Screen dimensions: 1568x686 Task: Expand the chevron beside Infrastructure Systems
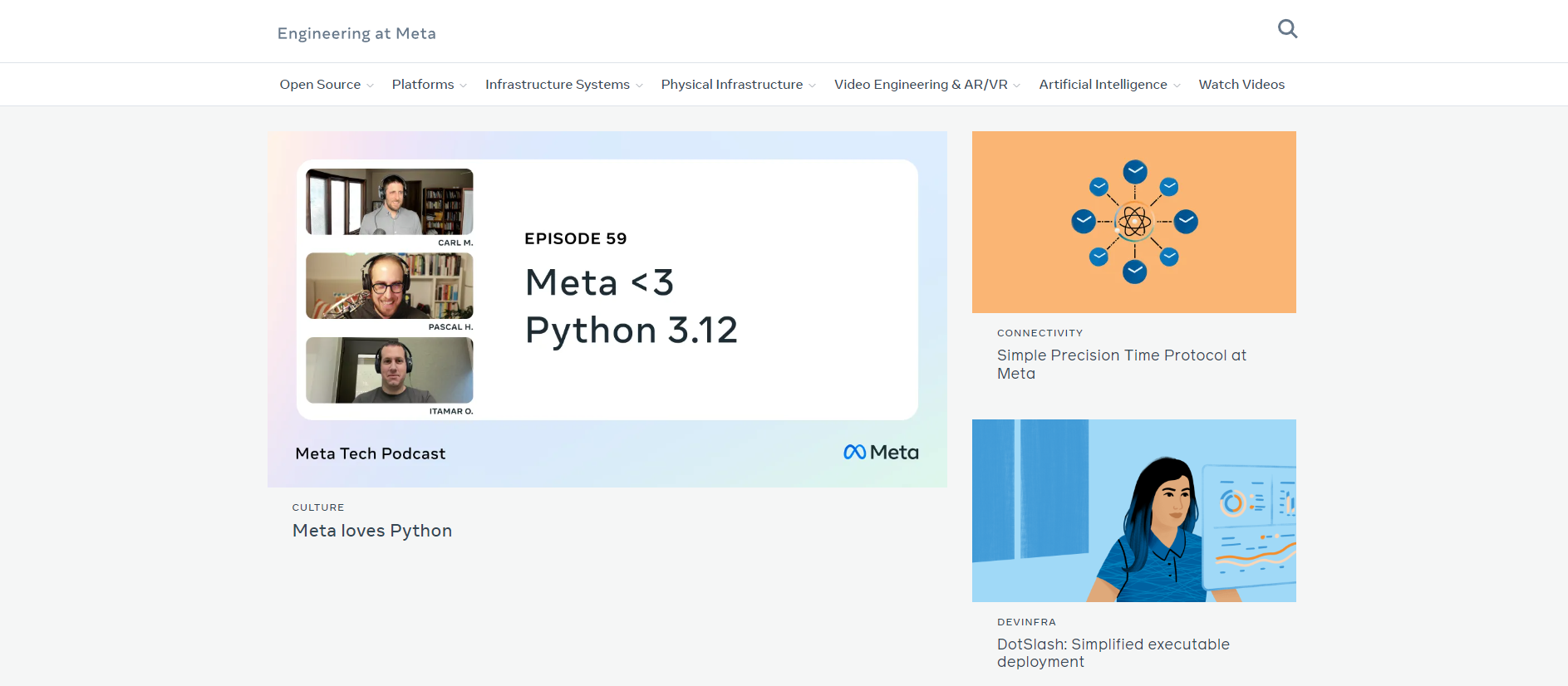pyautogui.click(x=639, y=86)
